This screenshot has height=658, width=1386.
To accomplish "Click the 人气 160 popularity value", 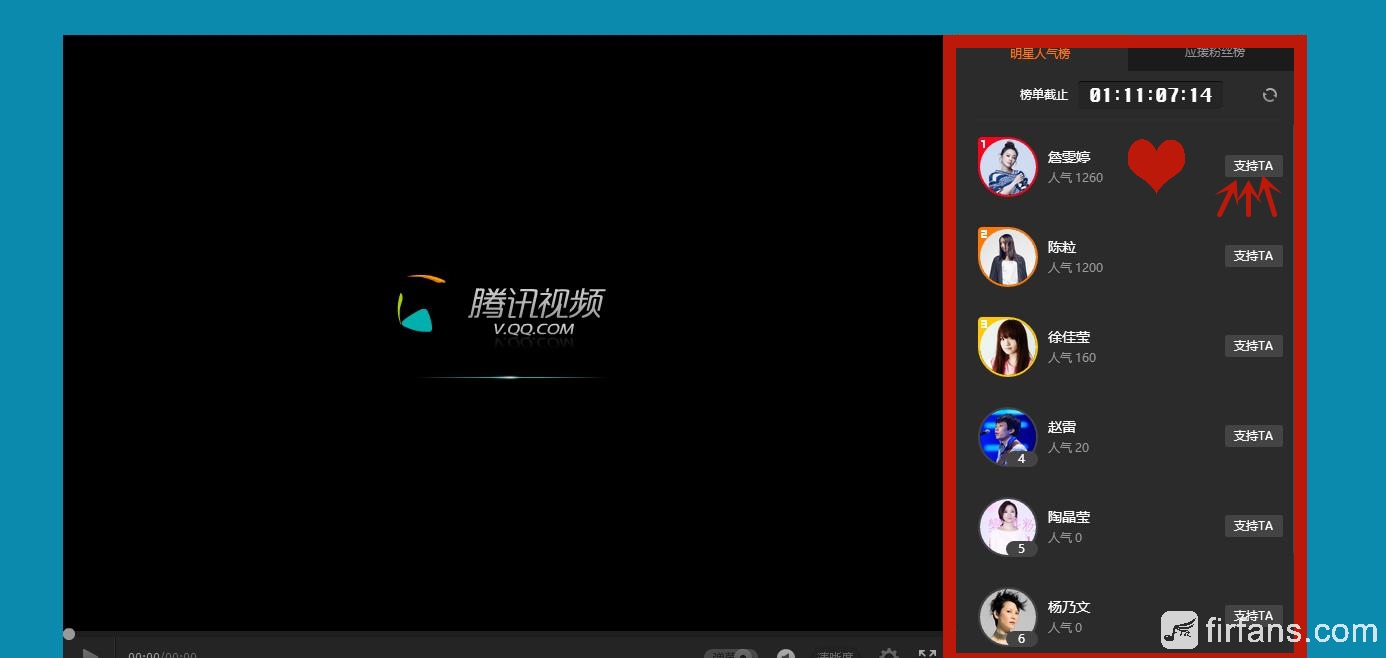I will pos(1072,358).
